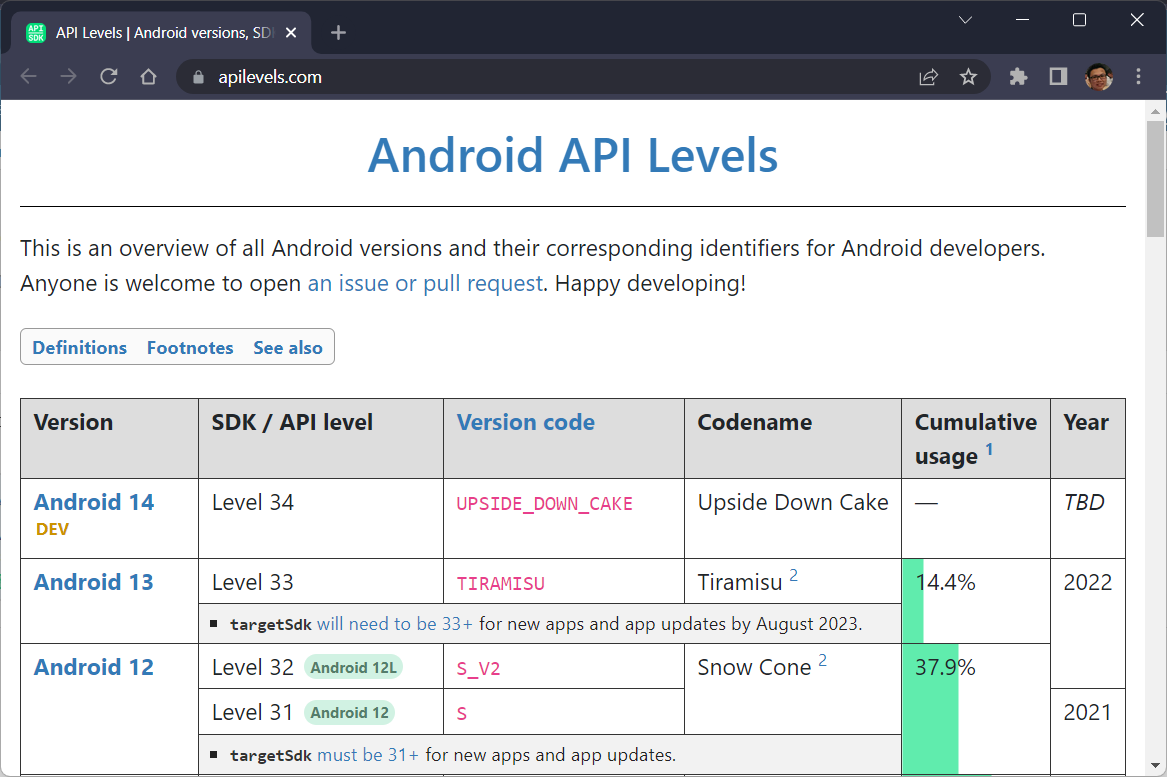Follow the 'must be 31+' link
Image resolution: width=1167 pixels, height=777 pixels.
[x=368, y=755]
